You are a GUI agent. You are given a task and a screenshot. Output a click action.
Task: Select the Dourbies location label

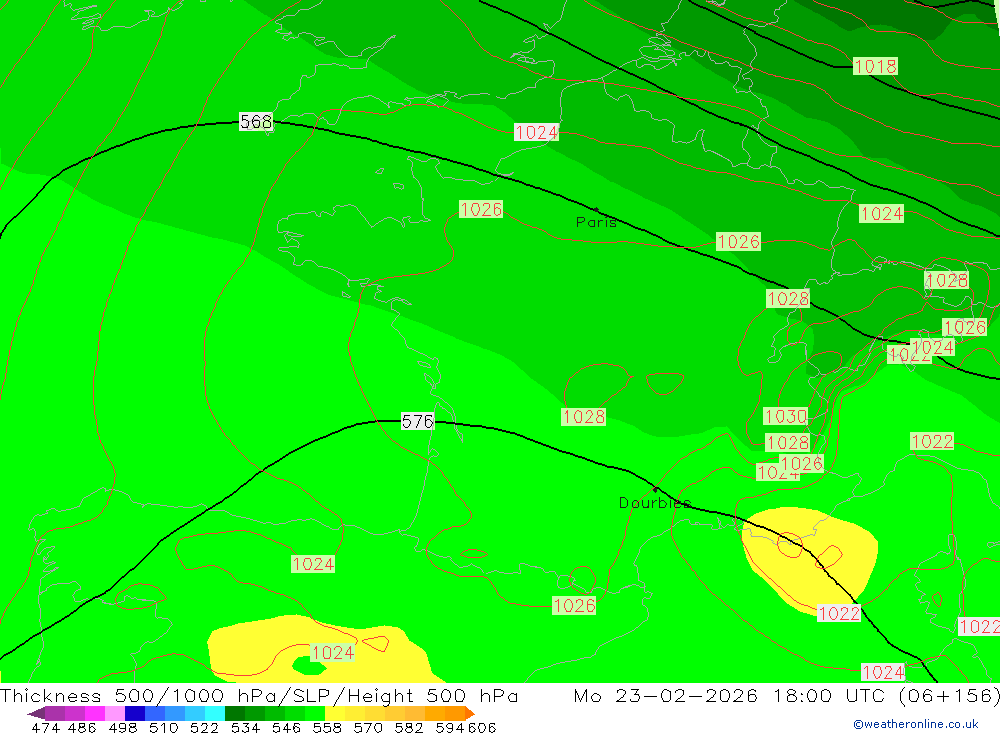pyautogui.click(x=654, y=503)
